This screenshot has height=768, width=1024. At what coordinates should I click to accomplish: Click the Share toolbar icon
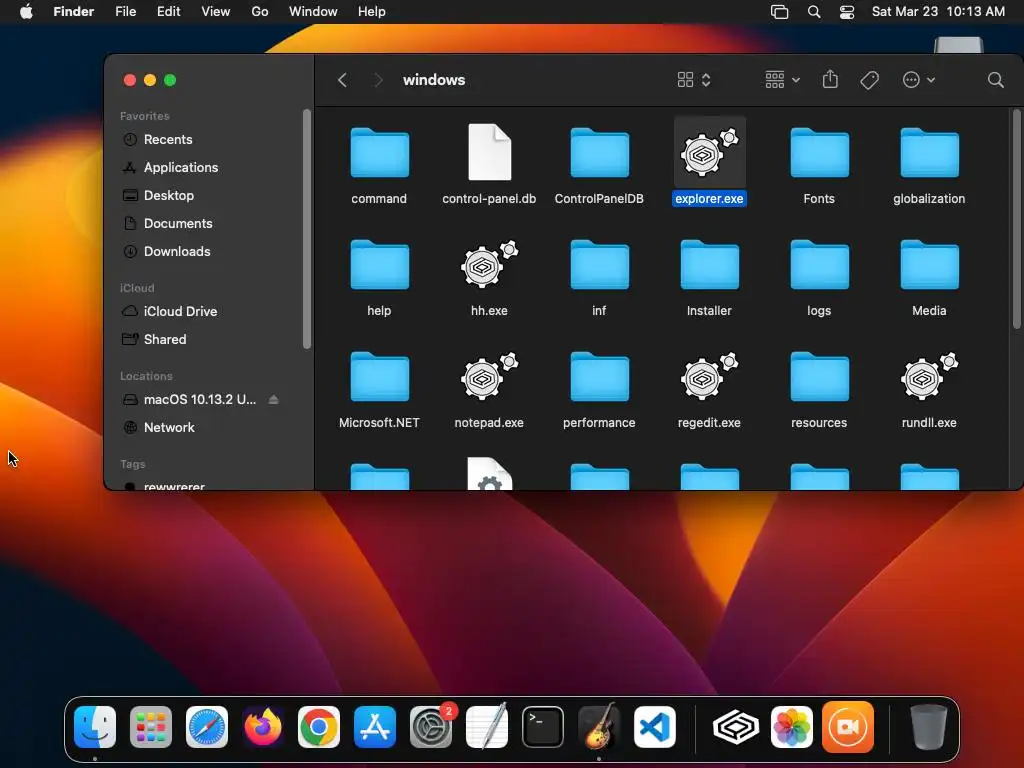[830, 79]
